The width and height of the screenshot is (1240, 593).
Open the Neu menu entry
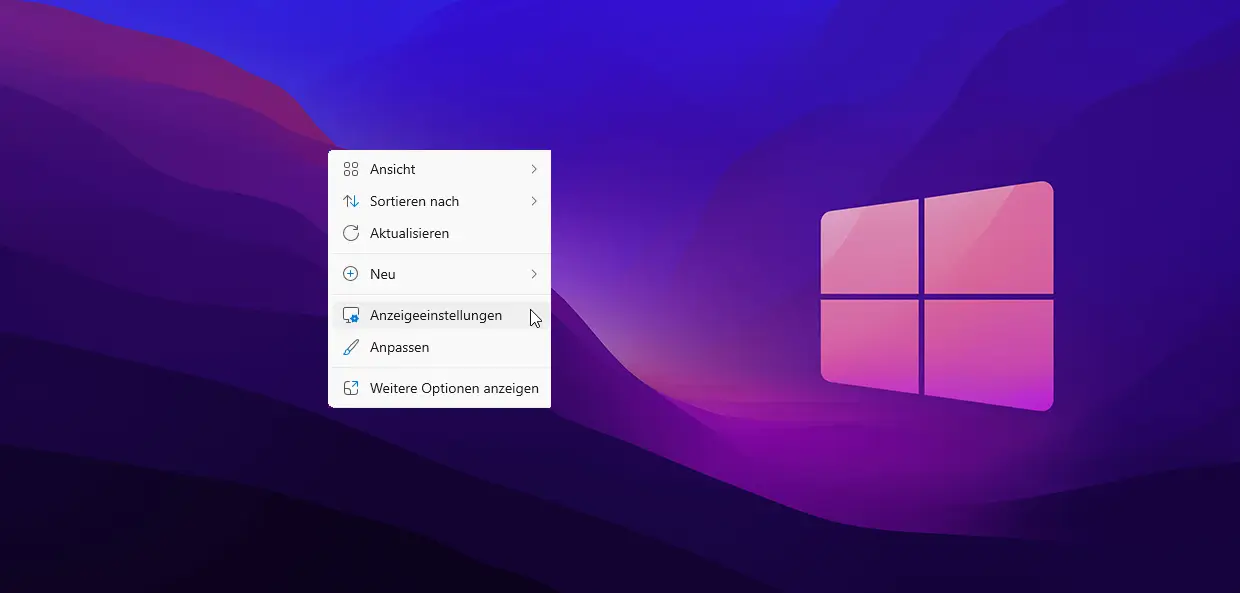click(439, 274)
